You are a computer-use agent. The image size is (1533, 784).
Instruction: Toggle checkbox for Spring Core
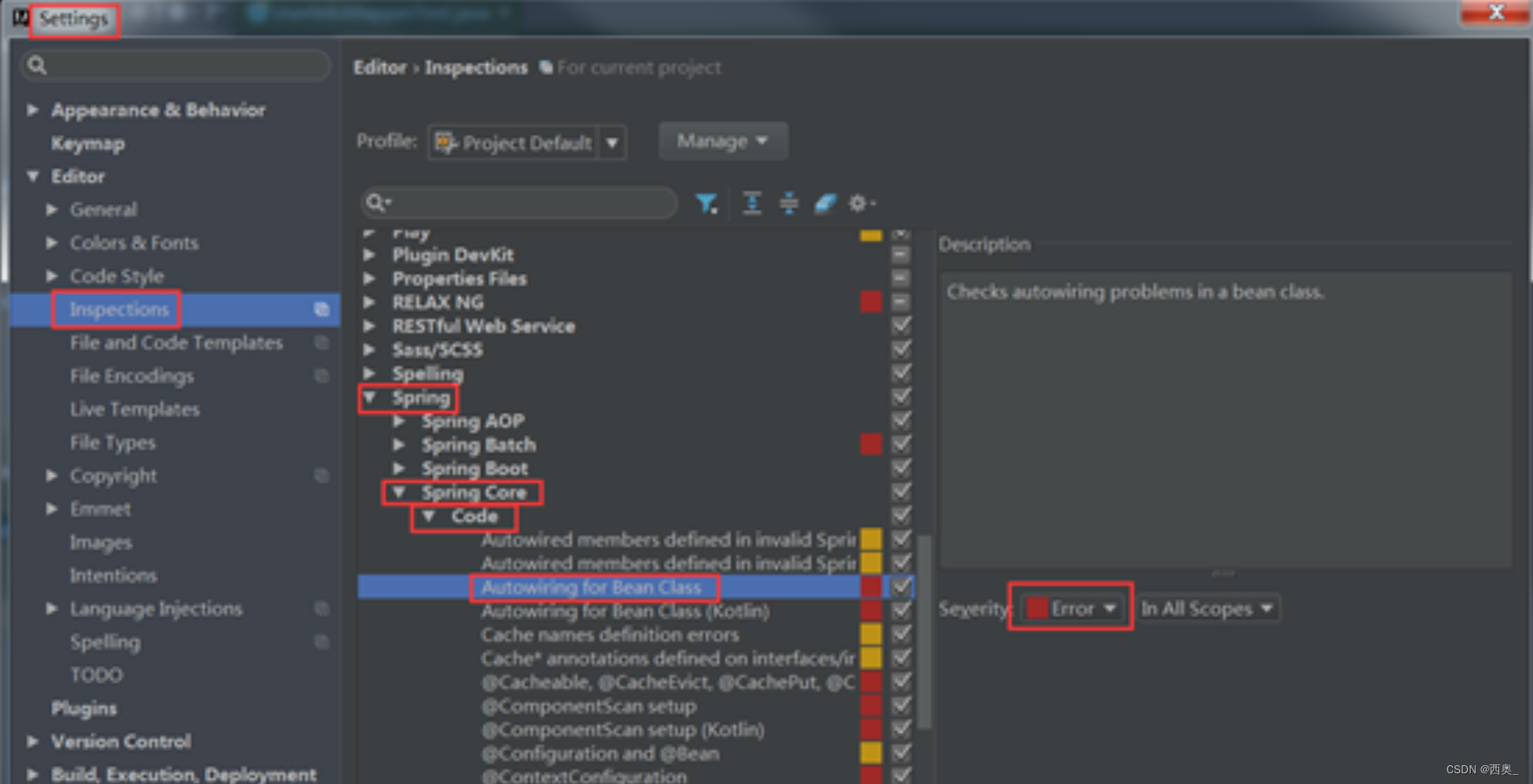901,492
